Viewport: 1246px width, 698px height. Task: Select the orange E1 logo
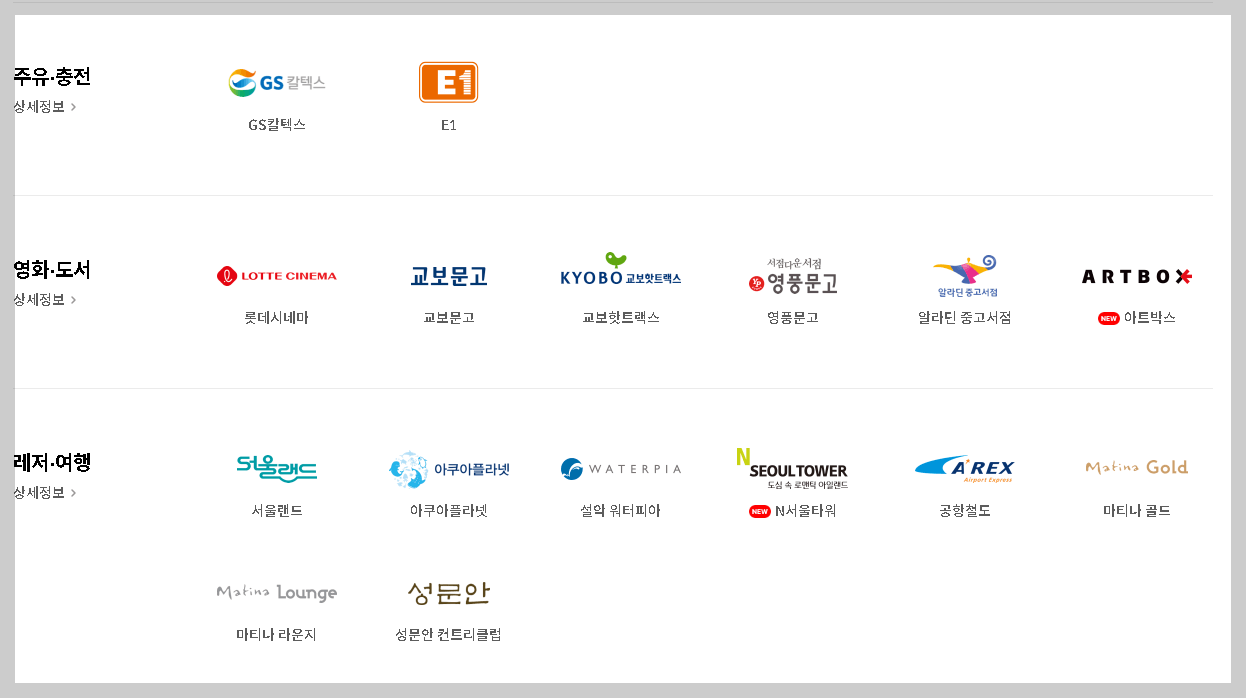pyautogui.click(x=448, y=82)
